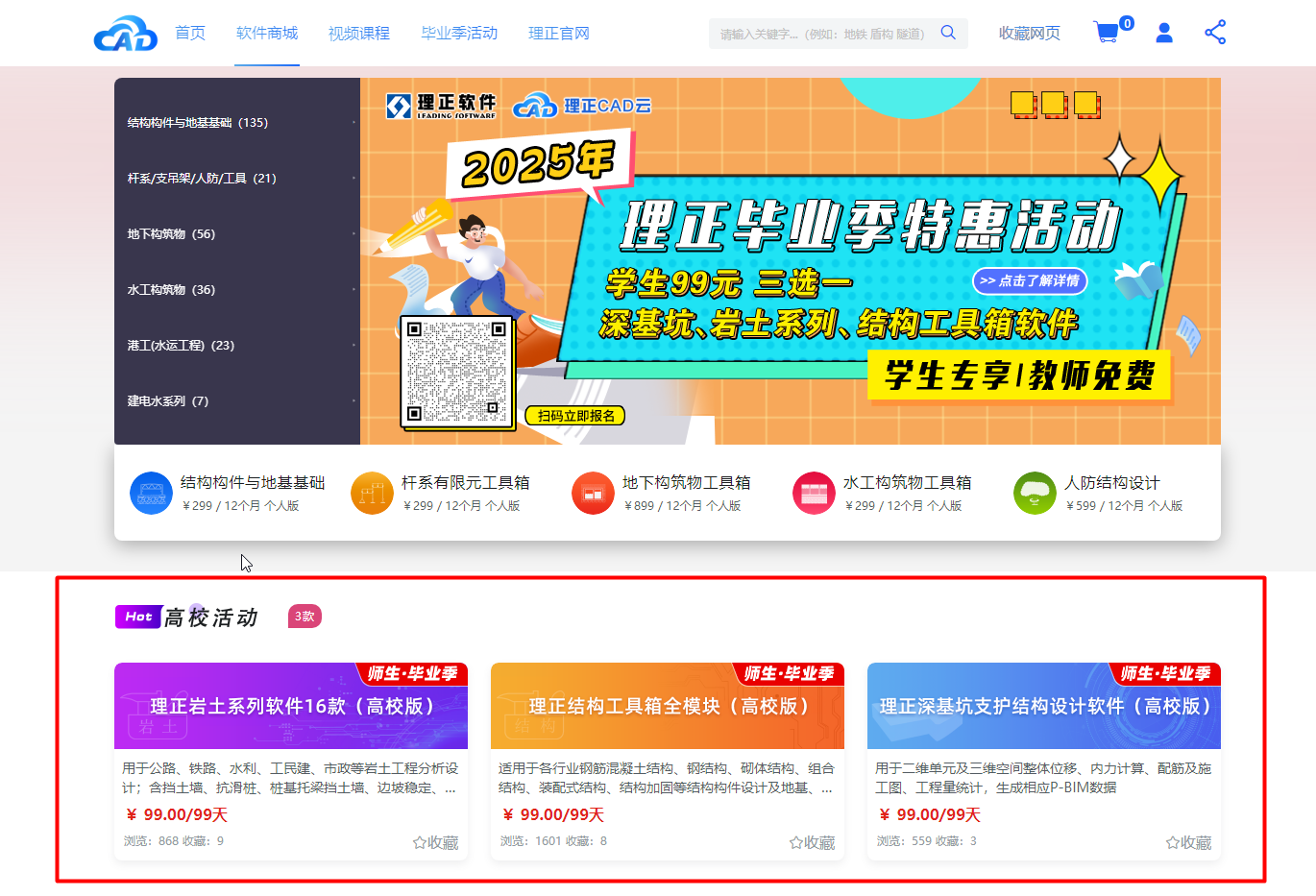The width and height of the screenshot is (1316, 896).
Task: Switch to the 视频课程 tab
Action: pos(359,34)
